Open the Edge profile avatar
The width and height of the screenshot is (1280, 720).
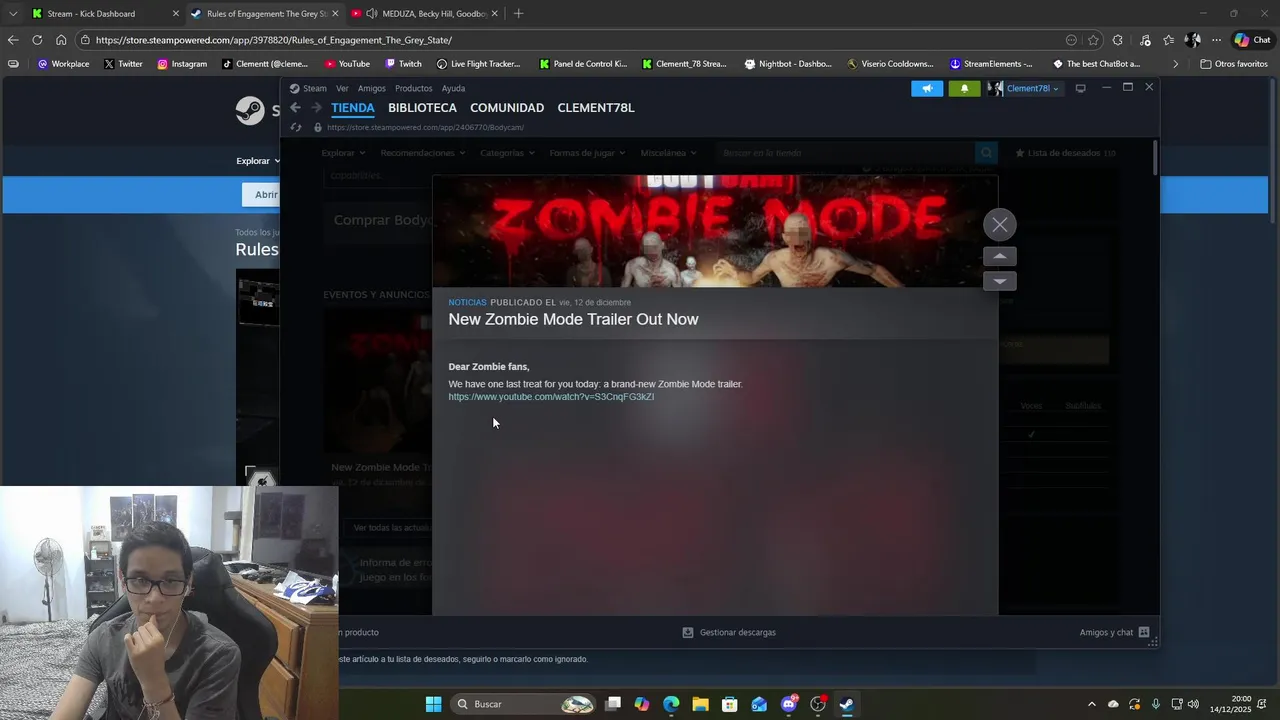click(x=1192, y=40)
